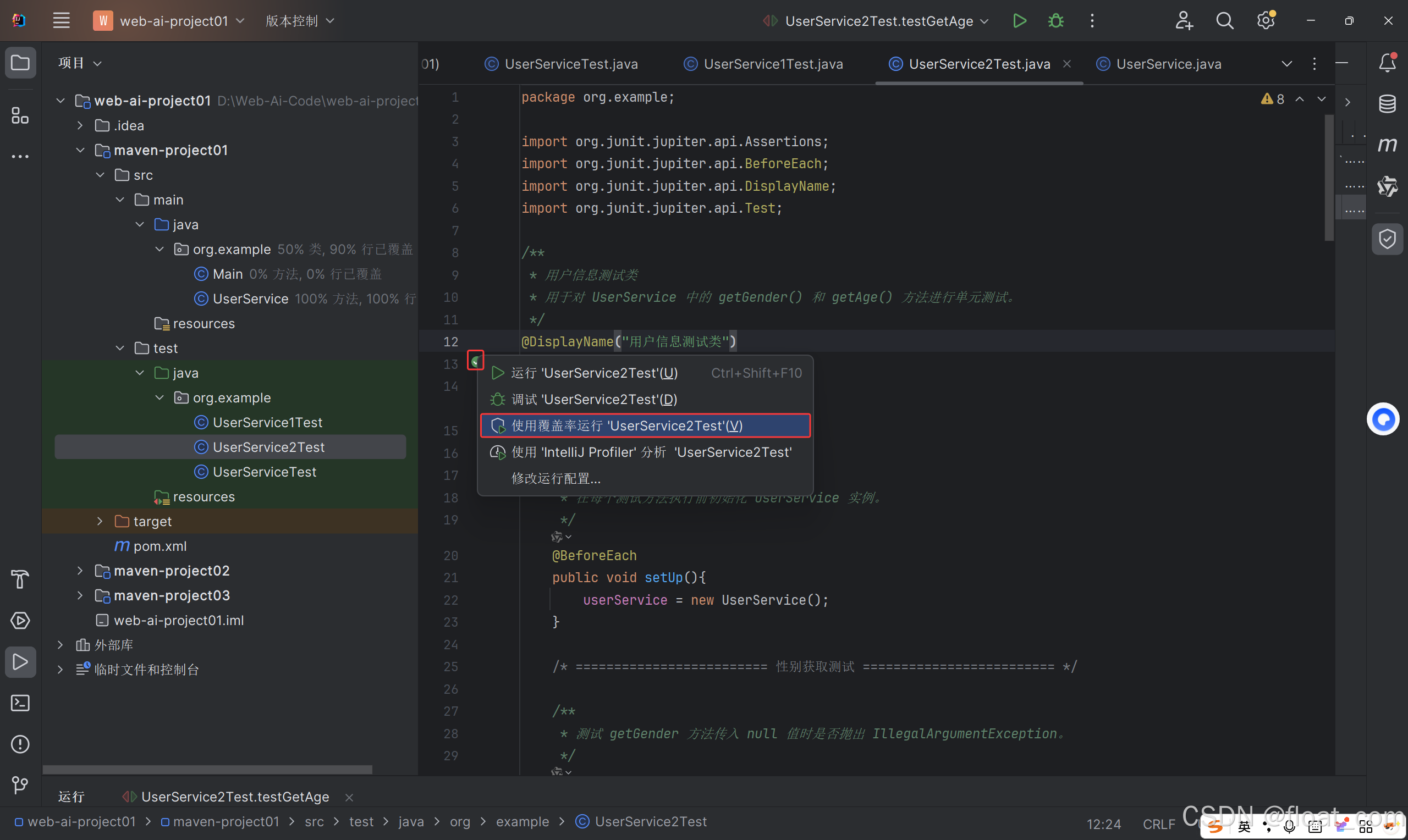Open the Database tool window

1387,103
